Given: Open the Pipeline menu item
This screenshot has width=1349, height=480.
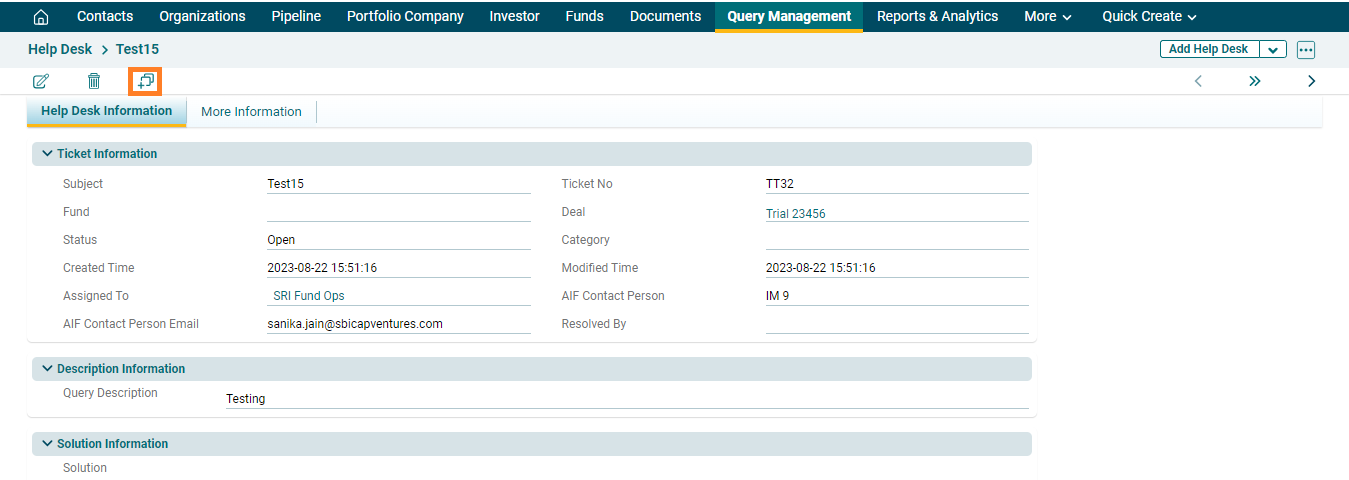Looking at the screenshot, I should coord(296,16).
